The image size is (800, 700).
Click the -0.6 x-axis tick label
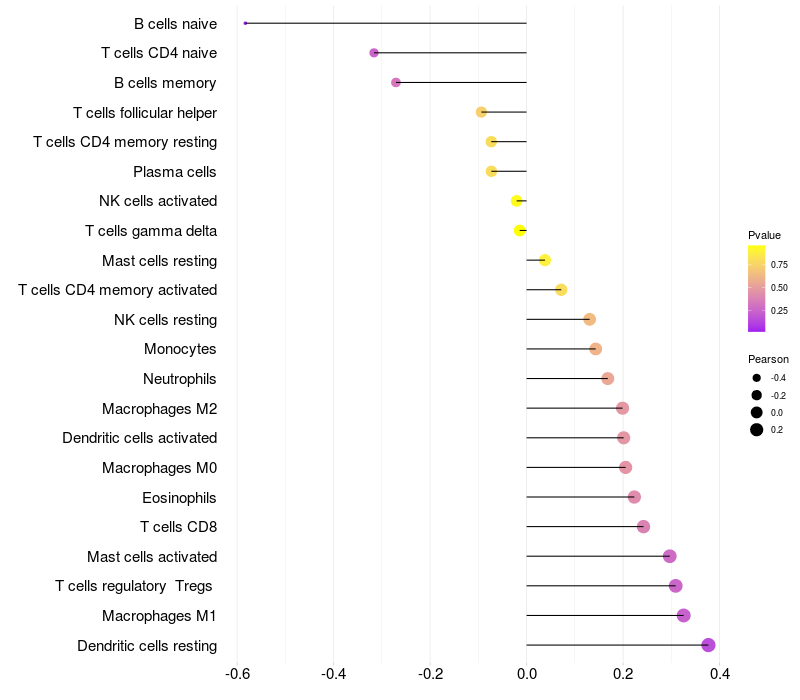point(237,674)
